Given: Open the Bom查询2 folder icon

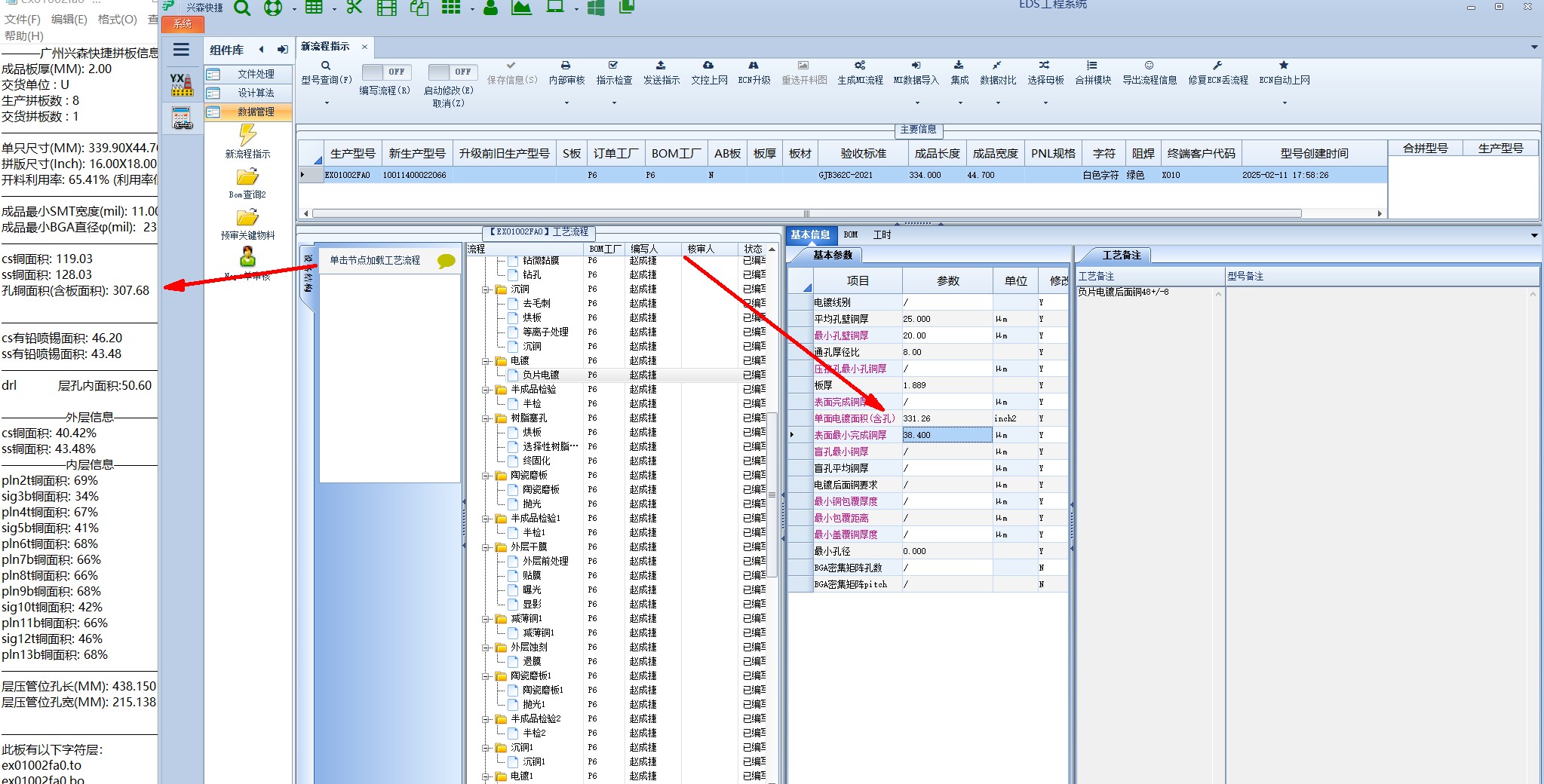Looking at the screenshot, I should pyautogui.click(x=247, y=177).
